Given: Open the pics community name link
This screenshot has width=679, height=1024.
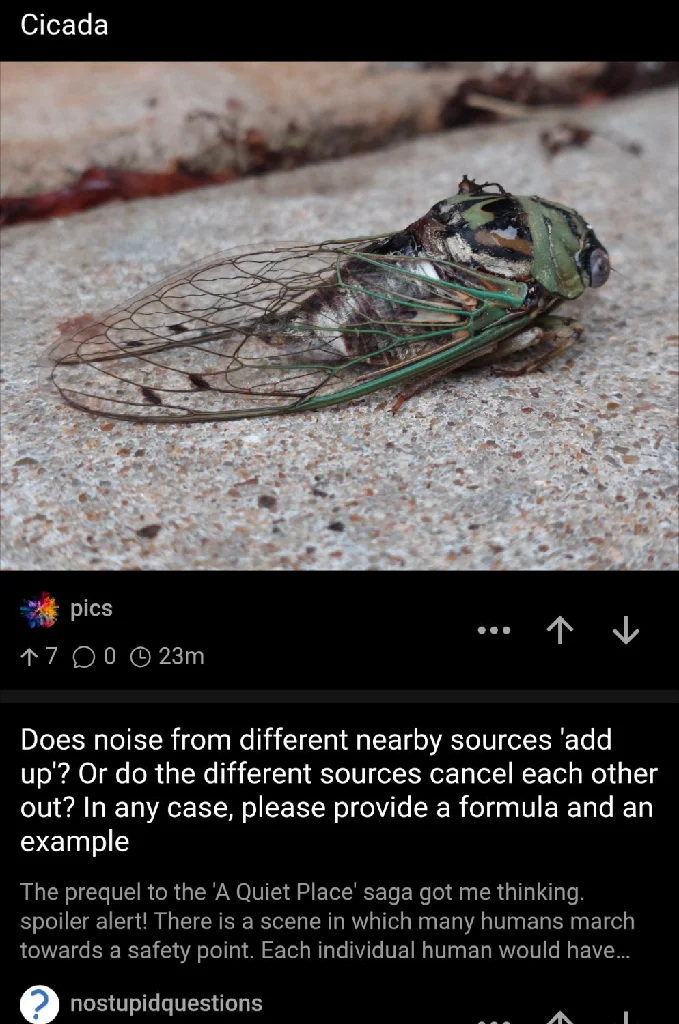Looking at the screenshot, I should pos(91,608).
